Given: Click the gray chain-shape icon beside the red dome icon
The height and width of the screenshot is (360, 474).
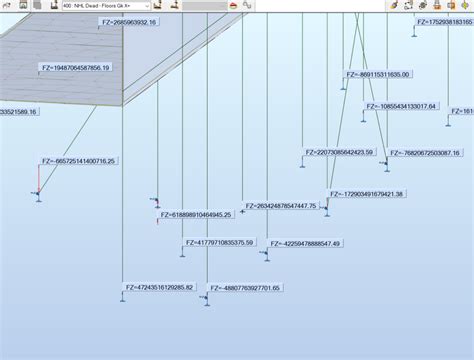Looking at the screenshot, I should point(247,5).
